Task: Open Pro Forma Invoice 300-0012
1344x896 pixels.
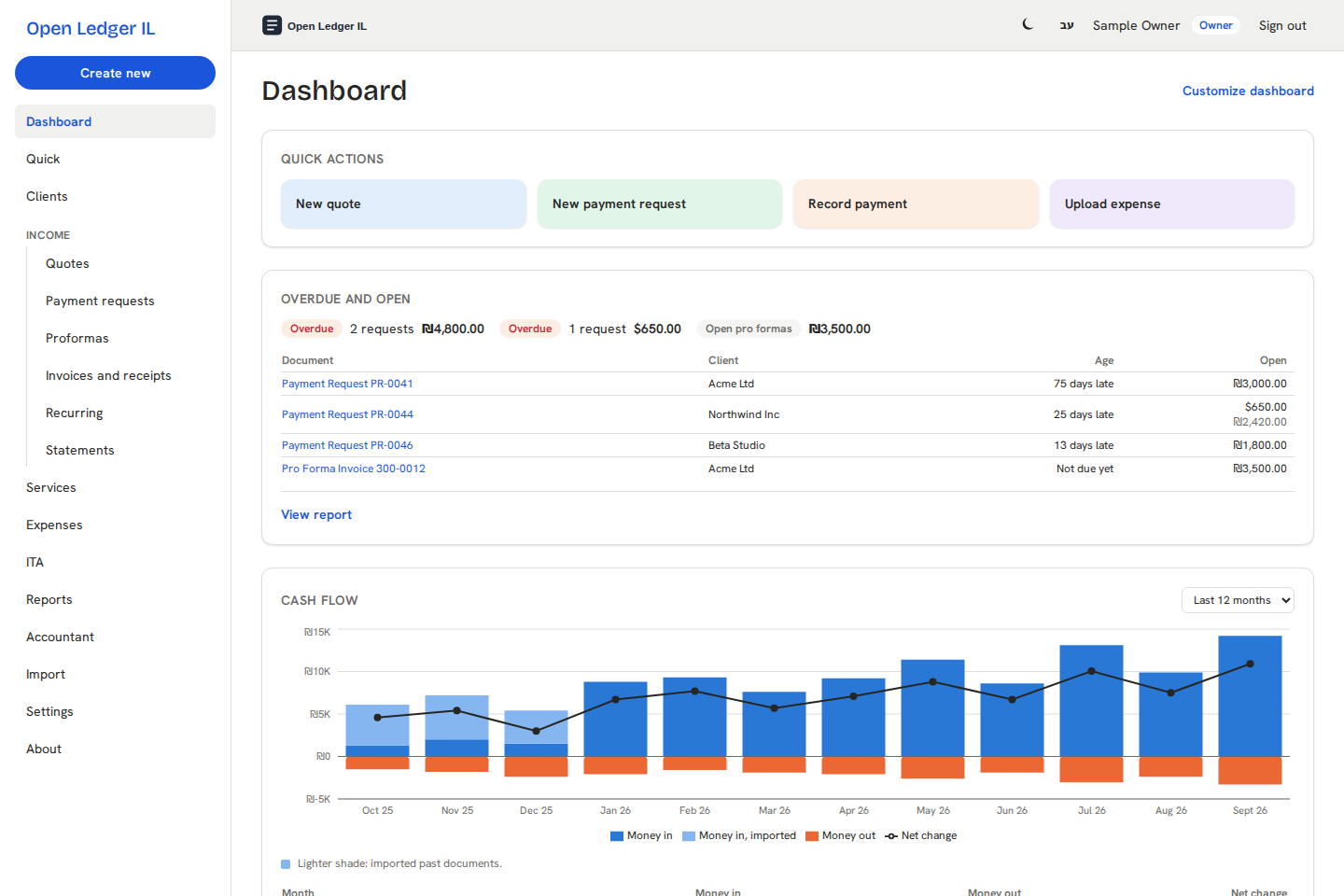Action: [354, 469]
